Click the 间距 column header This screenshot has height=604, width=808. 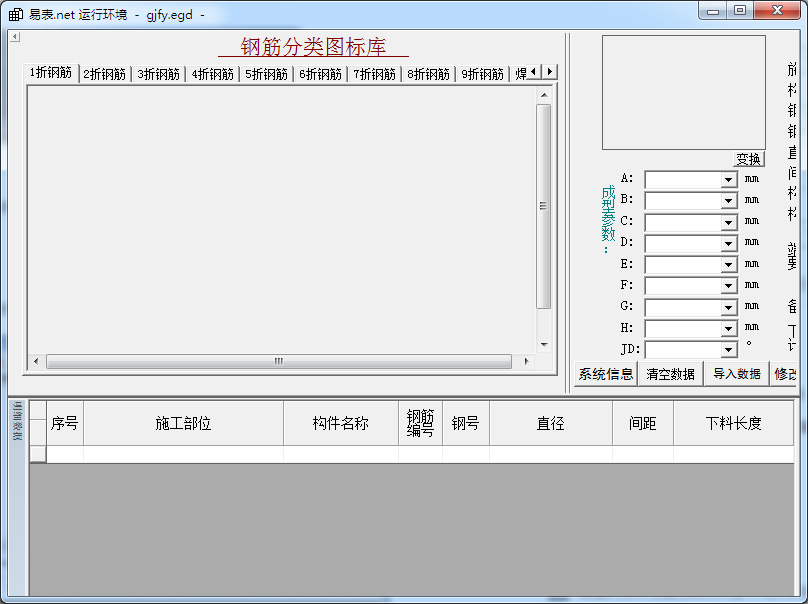tap(643, 423)
